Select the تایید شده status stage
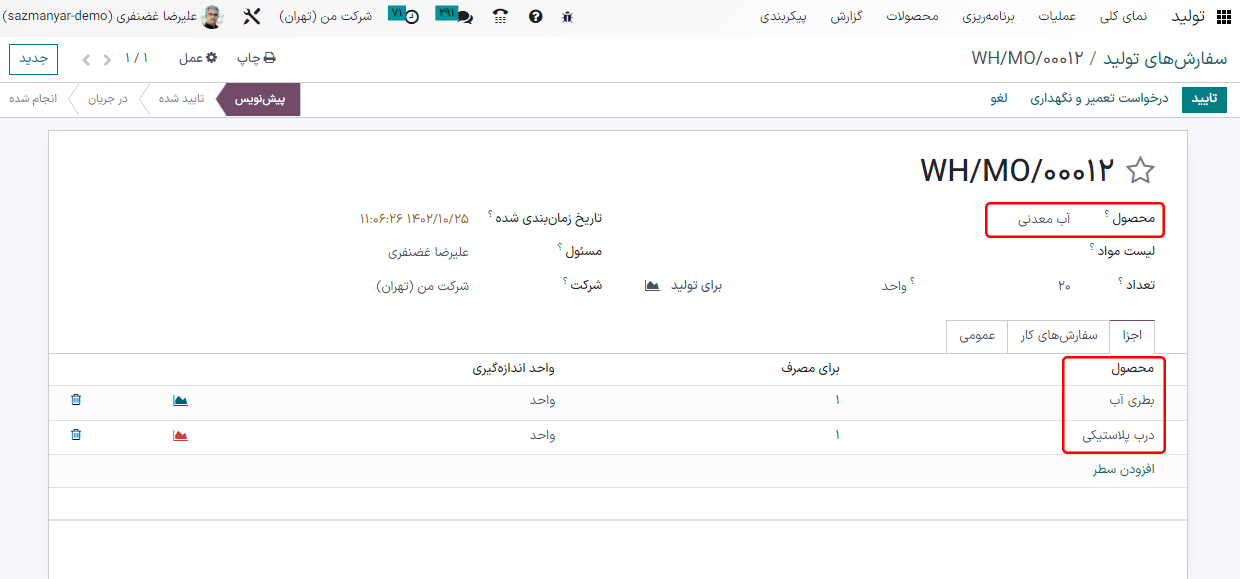1240x579 pixels. click(181, 100)
